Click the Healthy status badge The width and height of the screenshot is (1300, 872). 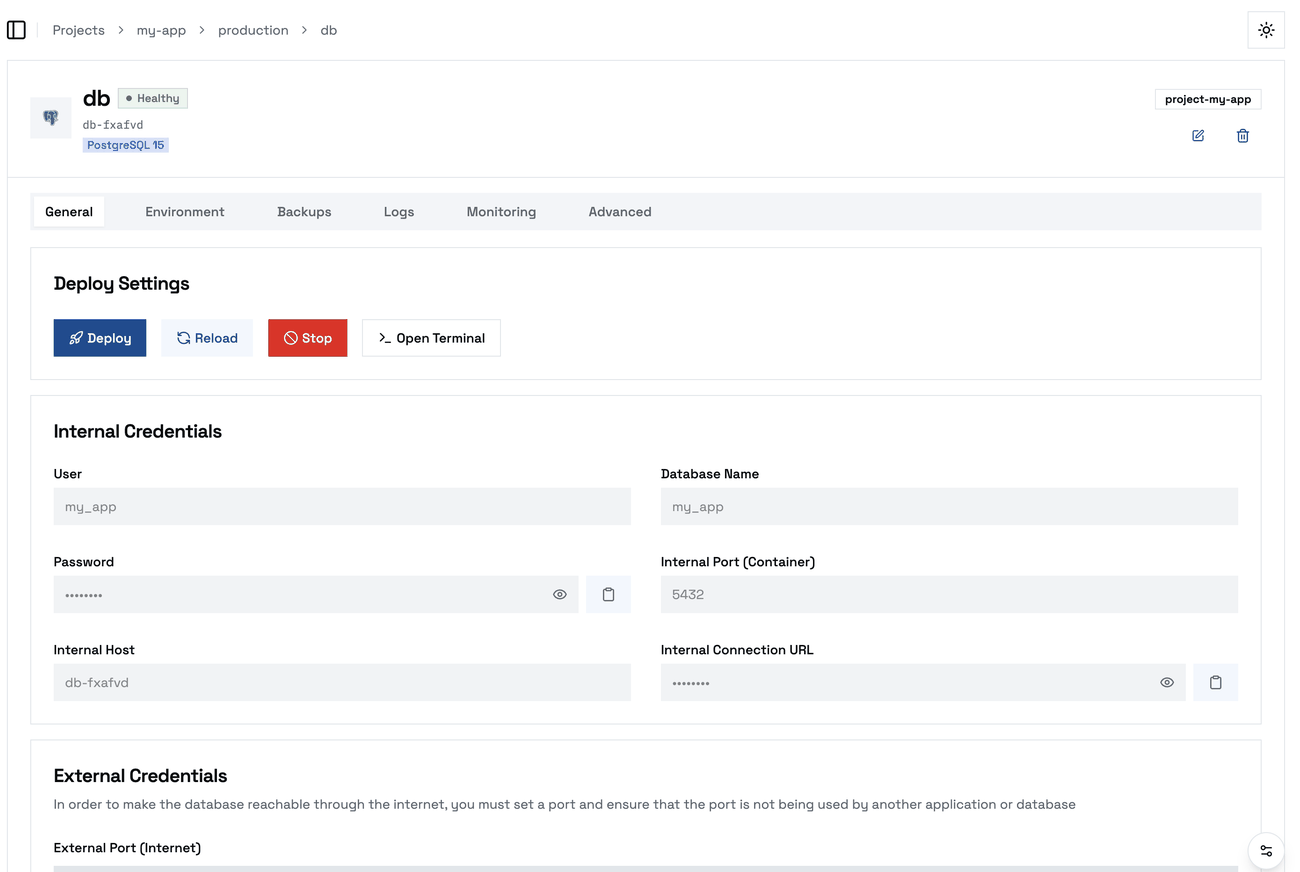point(153,98)
